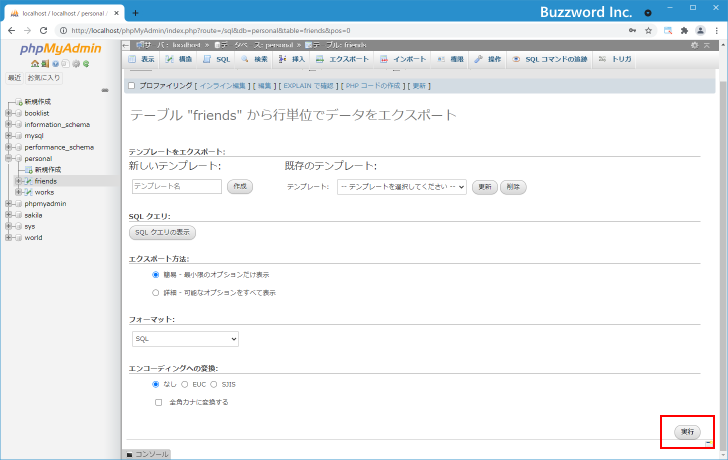Click the 削除 template button
Image resolution: width=728 pixels, height=460 pixels.
tap(513, 187)
